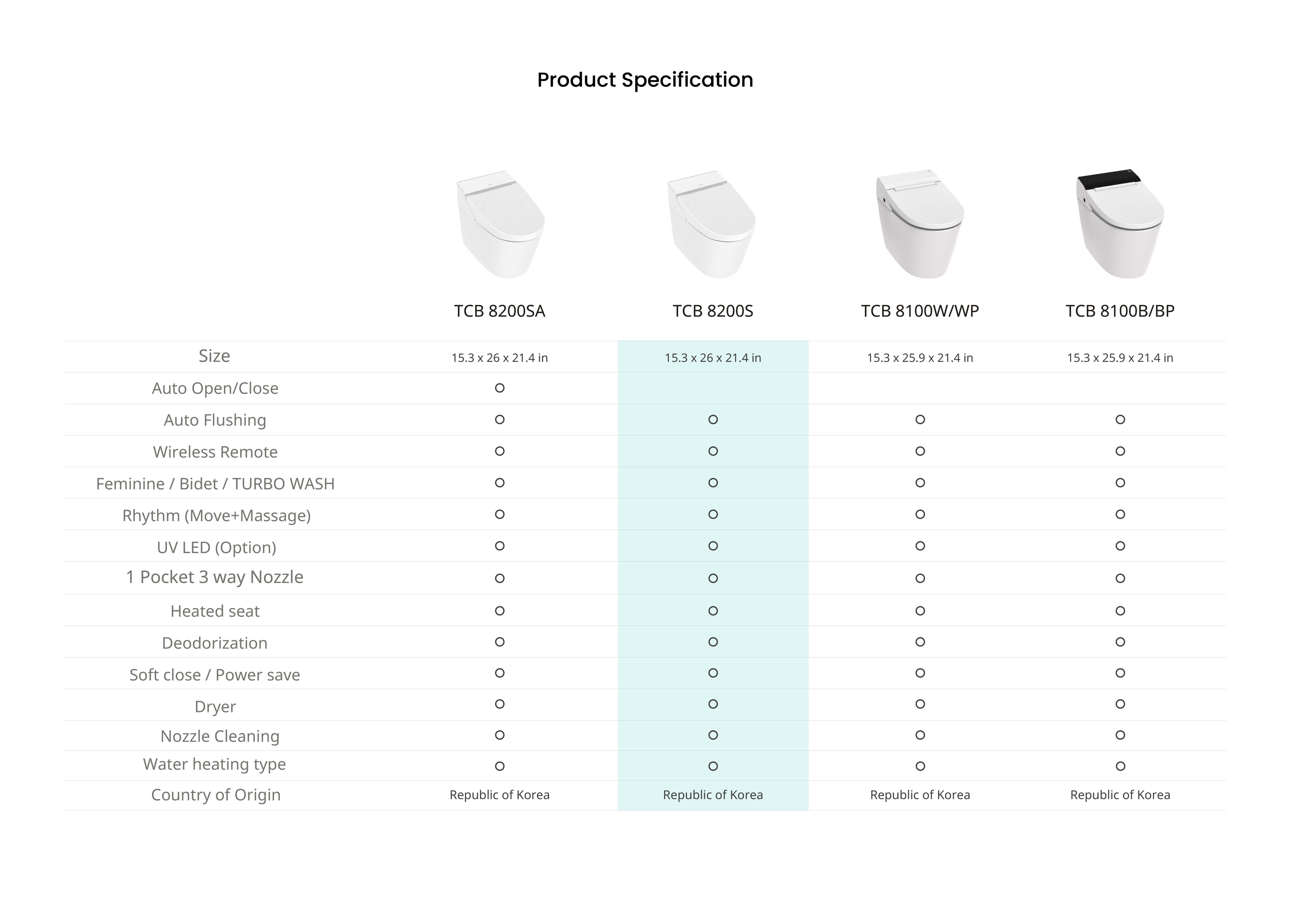Click Dryer circle in TCB 8200SA column
This screenshot has height=924, width=1291.
[x=500, y=705]
